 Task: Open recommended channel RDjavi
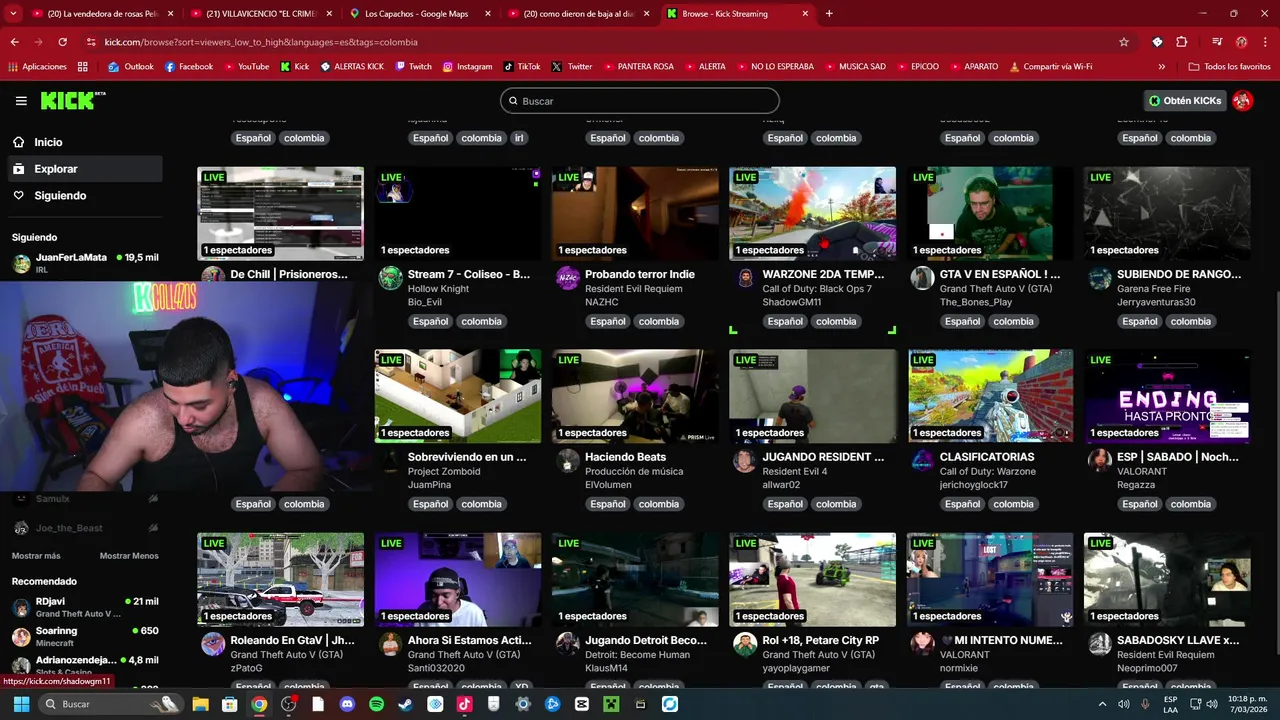85,607
